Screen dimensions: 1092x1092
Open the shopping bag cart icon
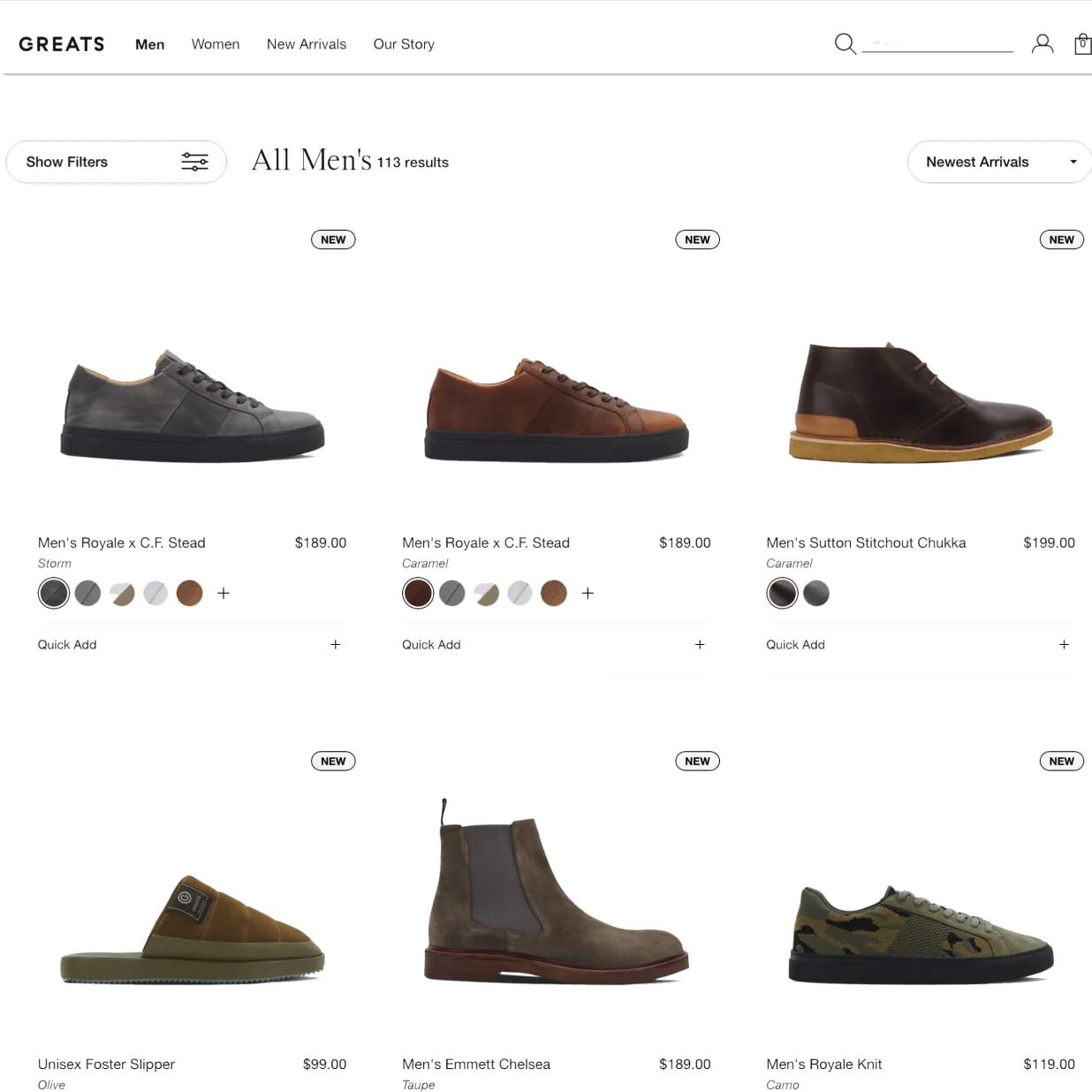coord(1082,44)
